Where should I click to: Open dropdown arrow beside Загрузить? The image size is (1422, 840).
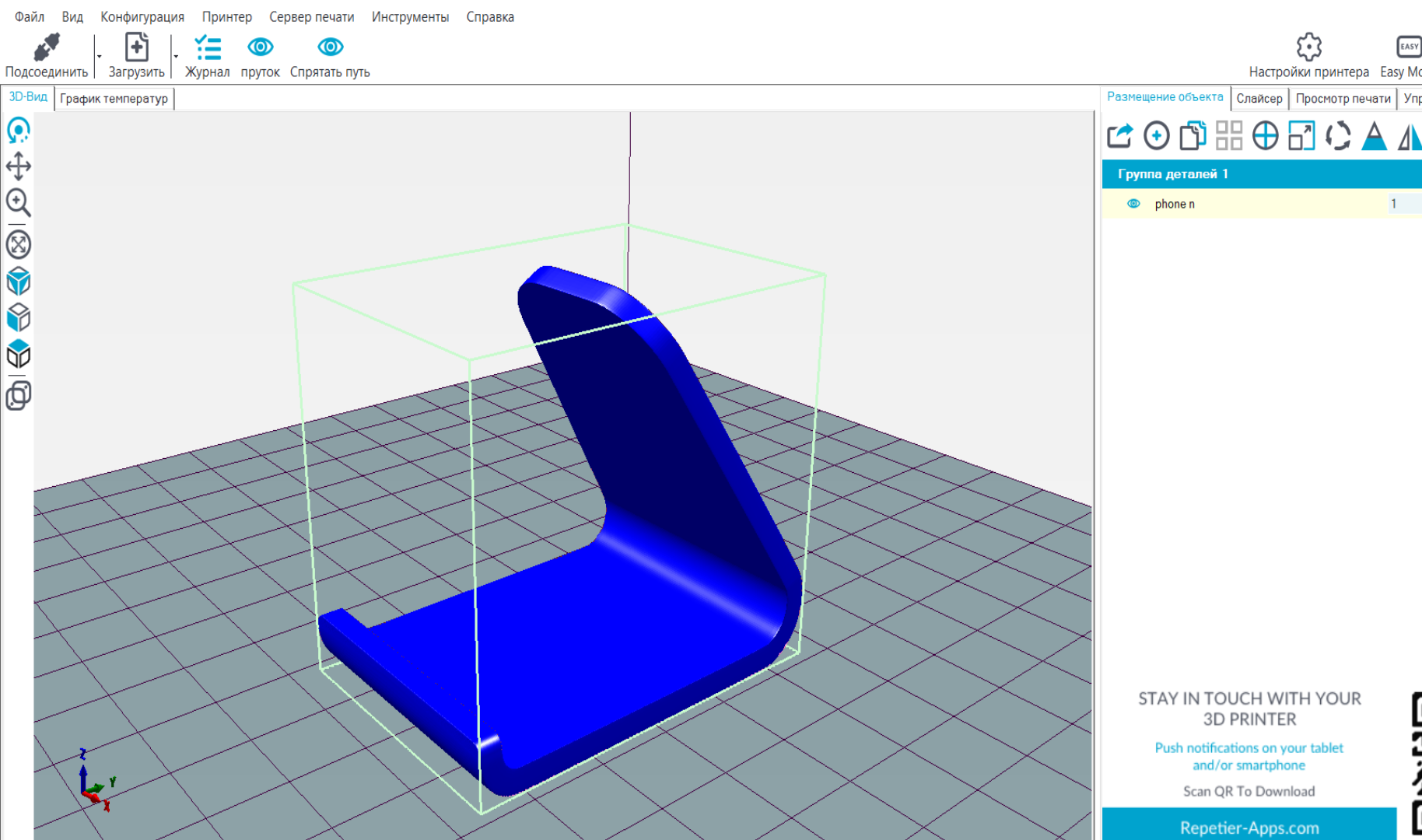coord(176,57)
